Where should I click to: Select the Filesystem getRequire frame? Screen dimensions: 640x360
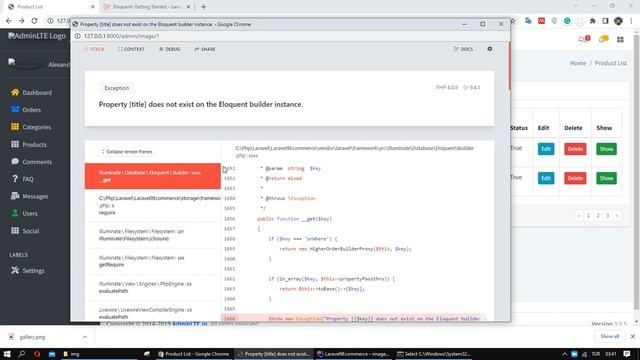coord(153,261)
